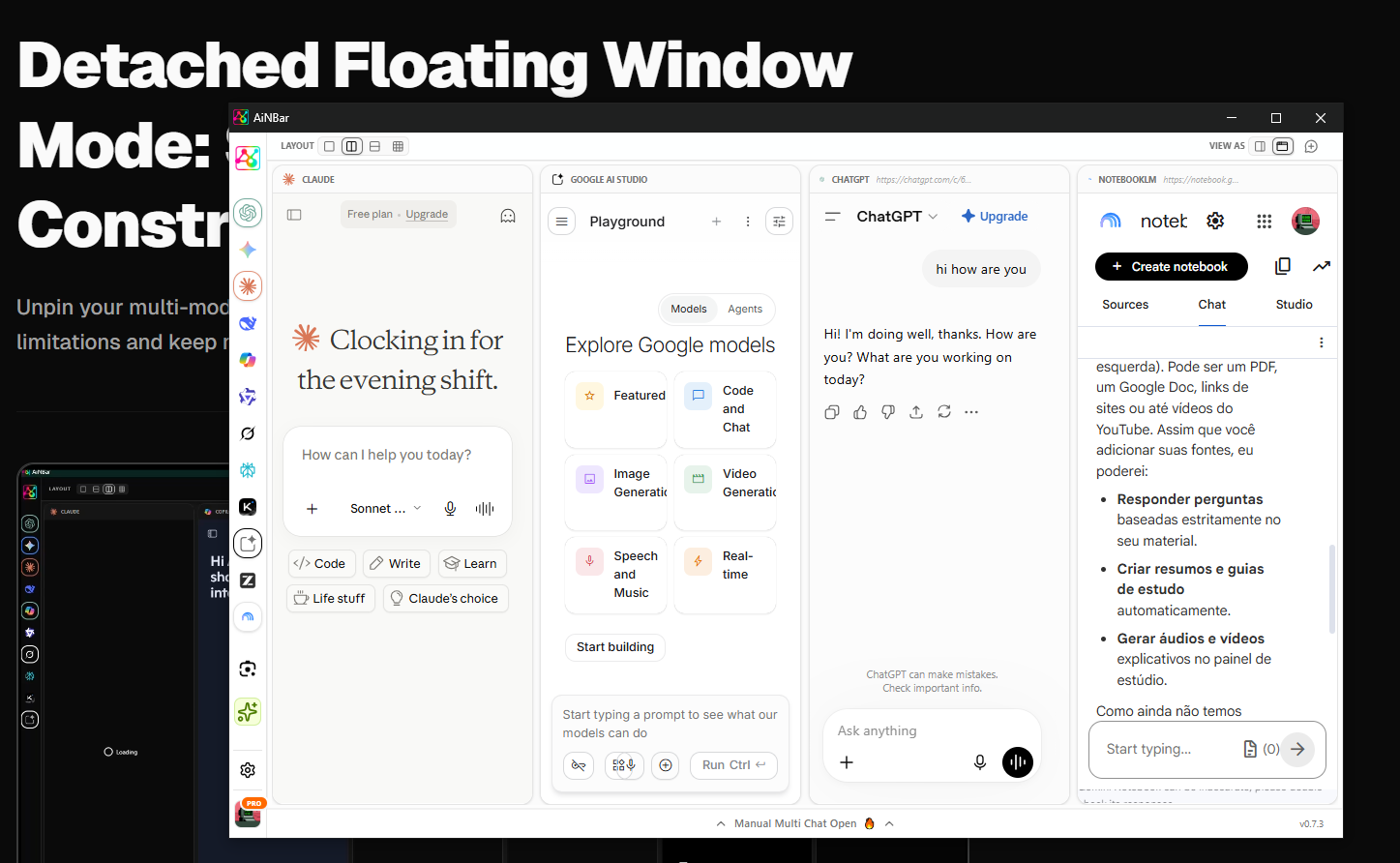1400x863 pixels.
Task: Click the green sparkle icon in sidebar
Action: click(248, 712)
